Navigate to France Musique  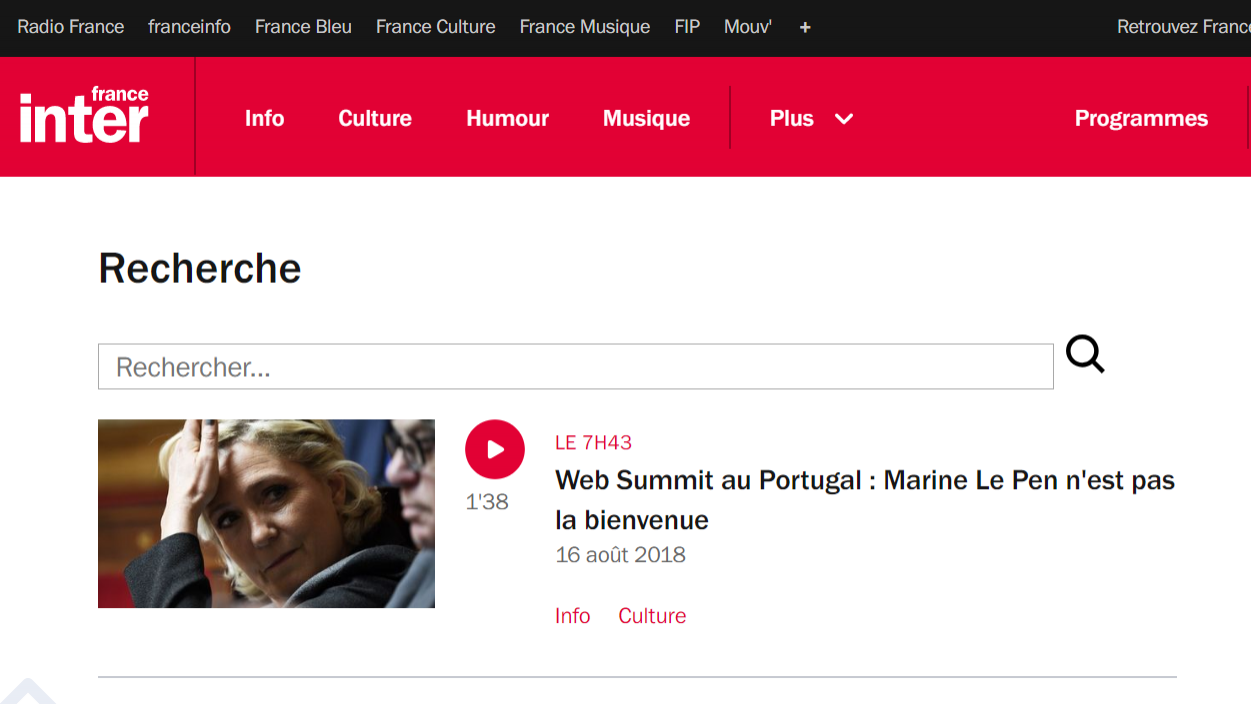[x=584, y=27]
